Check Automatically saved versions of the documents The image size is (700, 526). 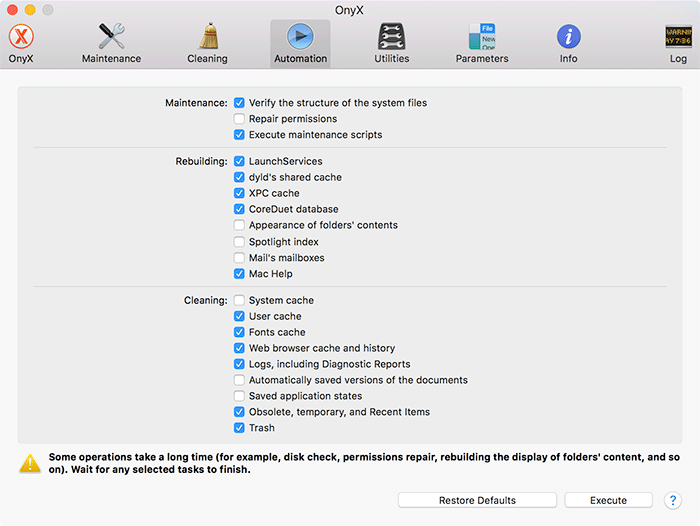click(239, 380)
